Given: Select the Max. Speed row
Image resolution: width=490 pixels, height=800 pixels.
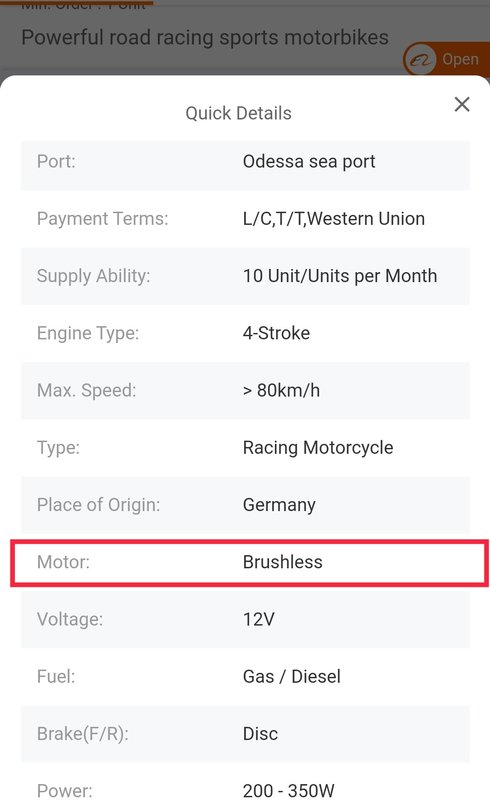Looking at the screenshot, I should pos(245,391).
